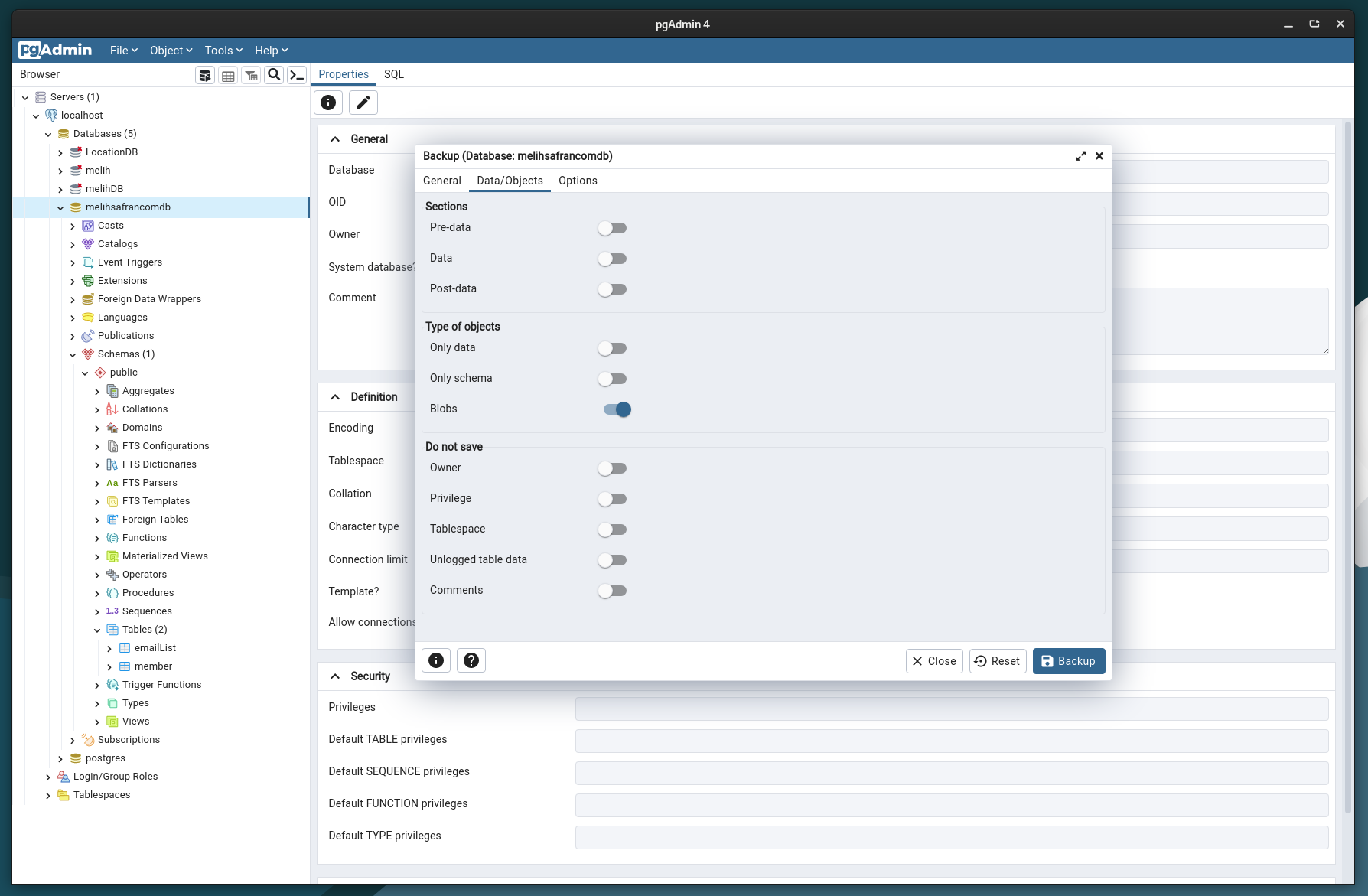Toggle Do not save Tablespace switch

click(612, 529)
